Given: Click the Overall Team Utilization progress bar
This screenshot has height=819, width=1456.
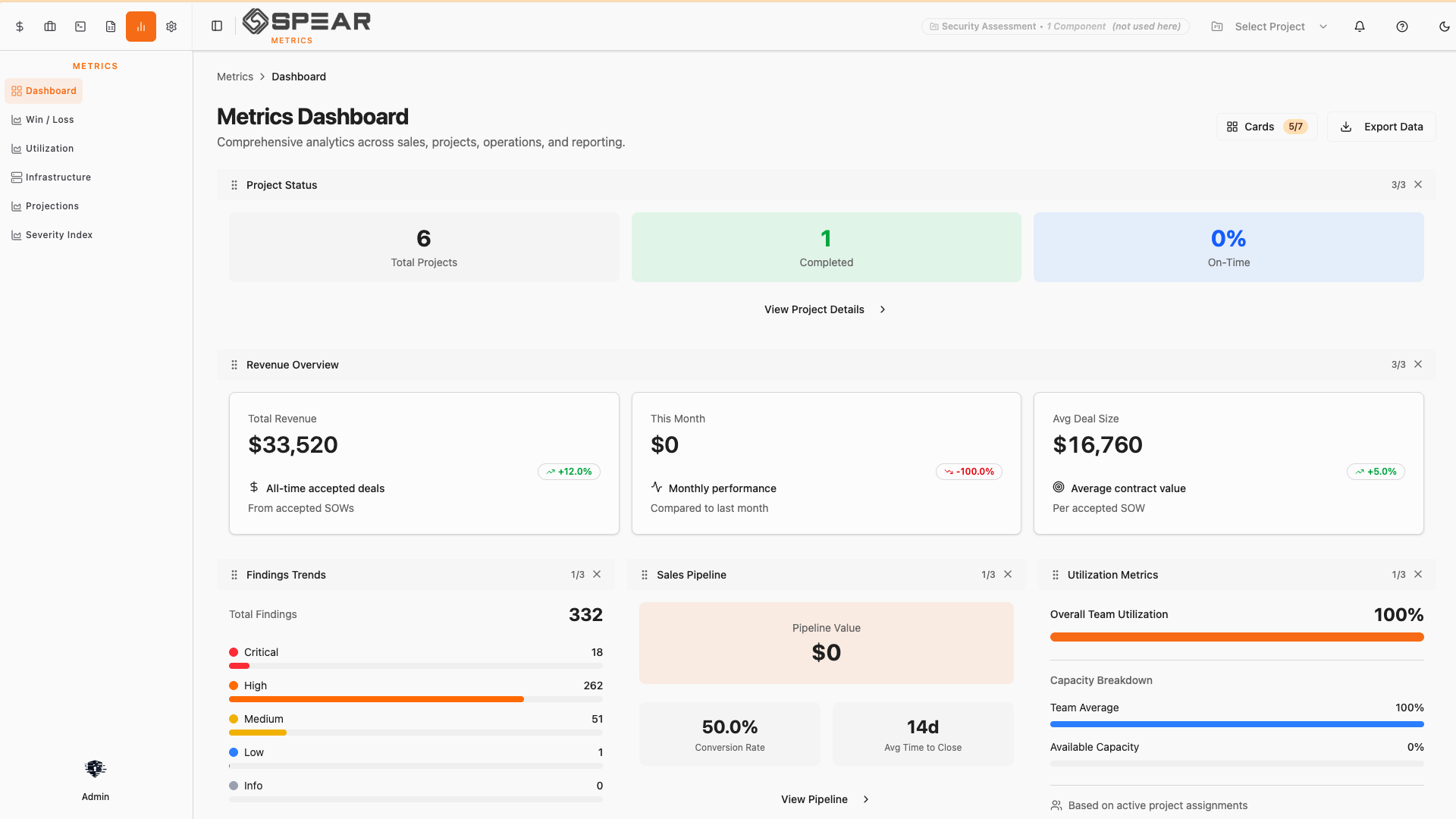Looking at the screenshot, I should (x=1236, y=637).
